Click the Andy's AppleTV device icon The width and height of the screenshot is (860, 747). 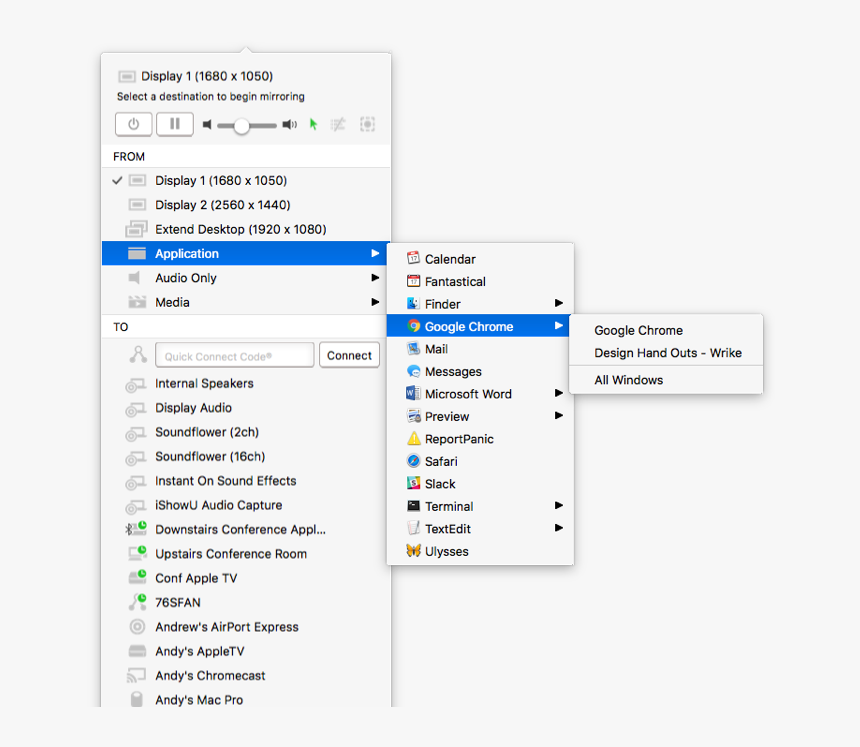pos(137,651)
